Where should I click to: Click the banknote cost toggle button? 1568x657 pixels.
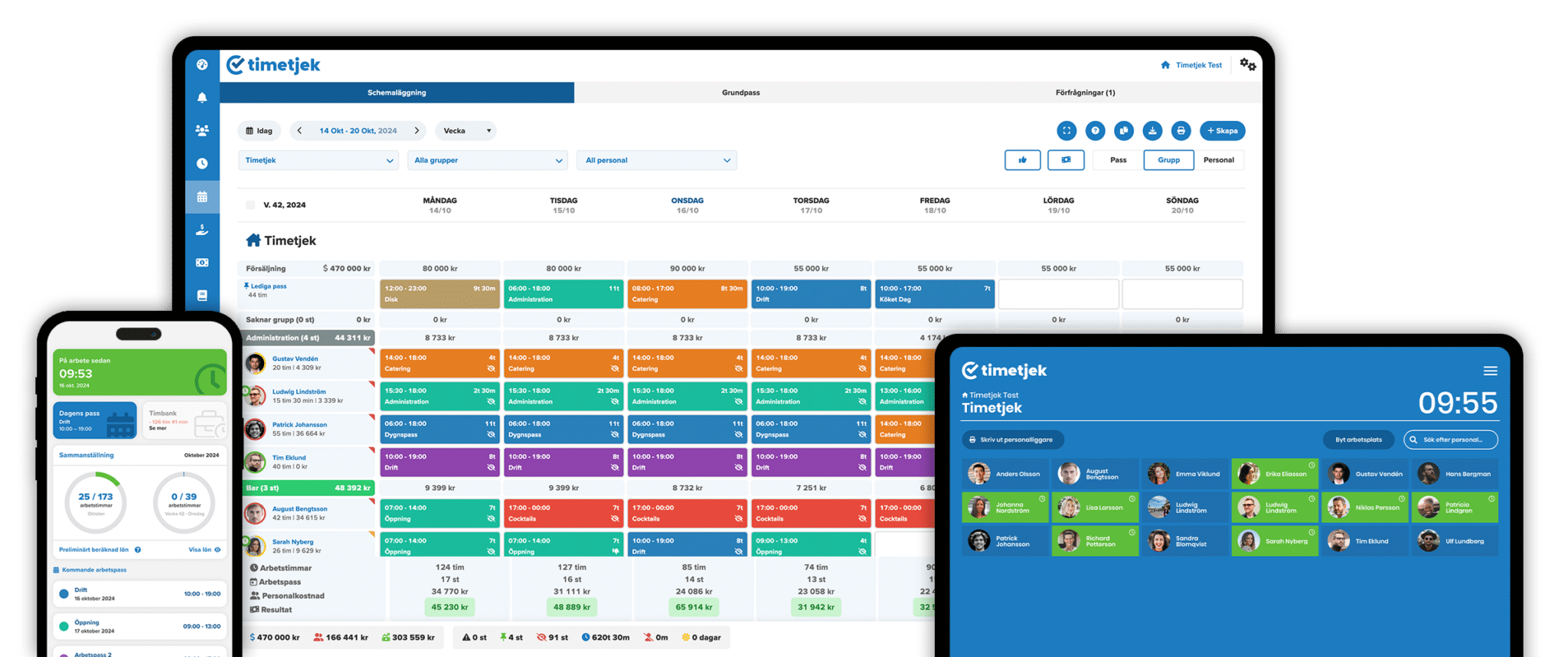click(x=1066, y=160)
